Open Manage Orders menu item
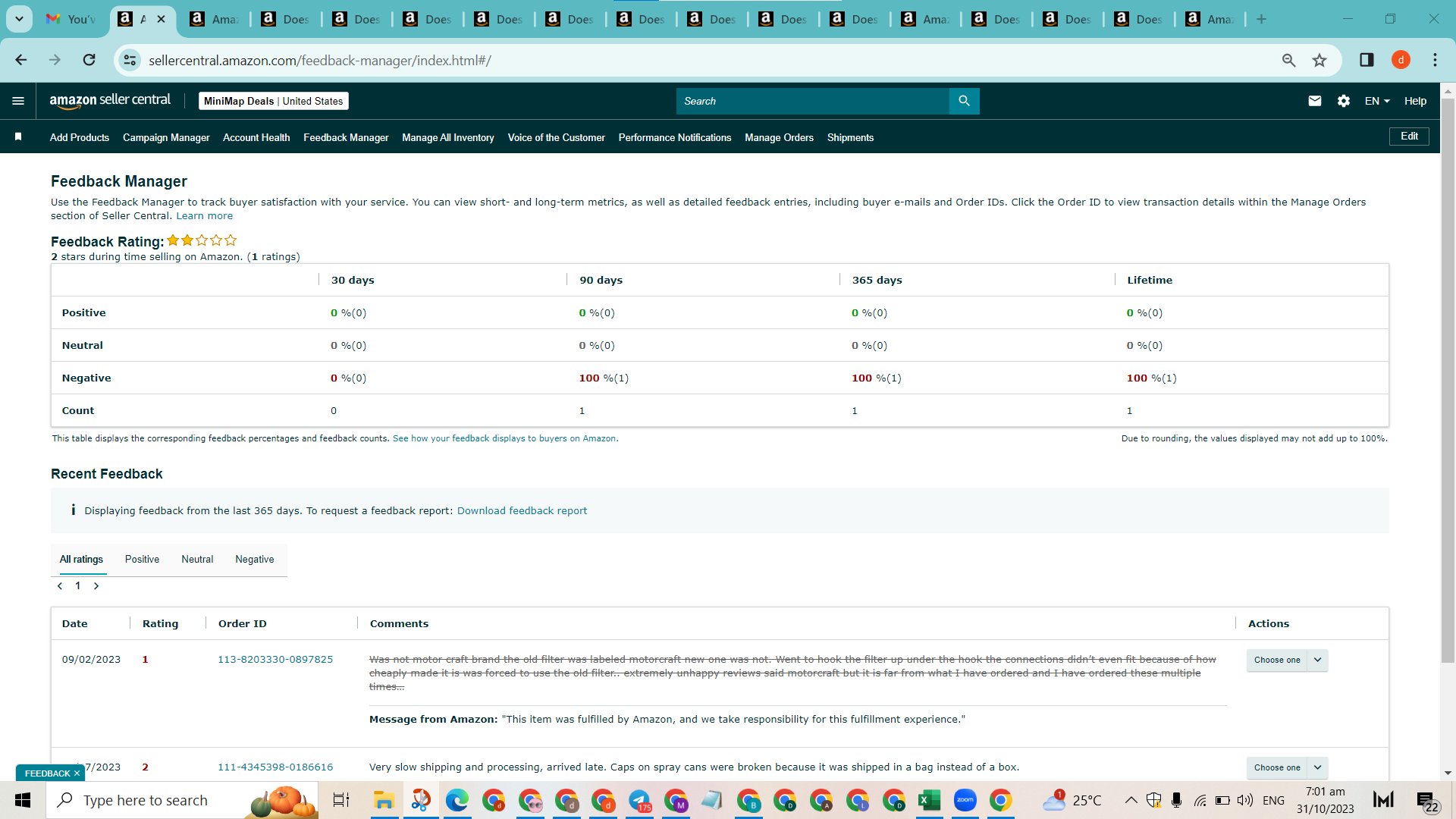Screen dimensions: 1456x819 pyautogui.click(x=780, y=137)
